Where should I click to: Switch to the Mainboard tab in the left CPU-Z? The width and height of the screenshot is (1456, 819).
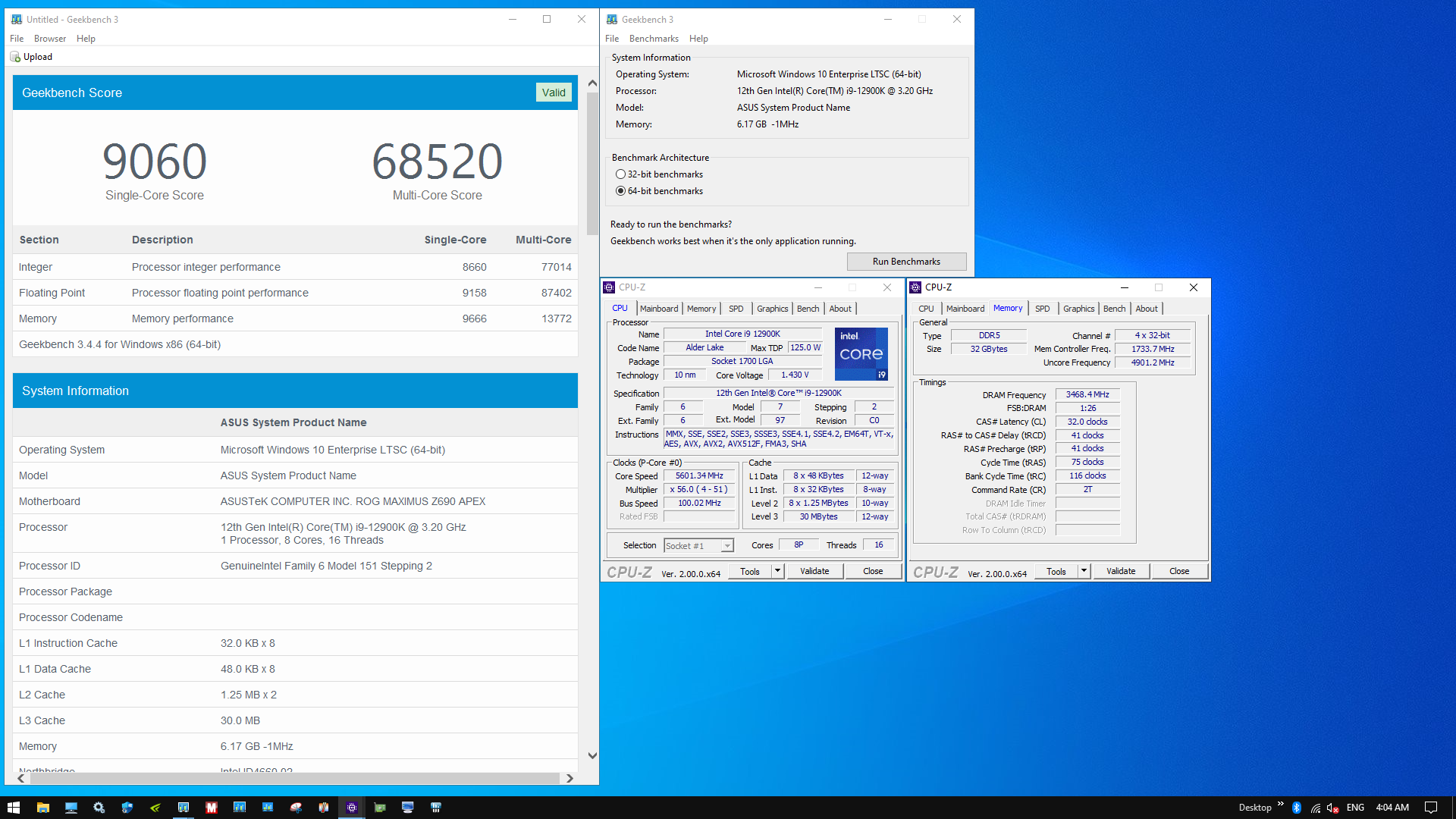(659, 309)
